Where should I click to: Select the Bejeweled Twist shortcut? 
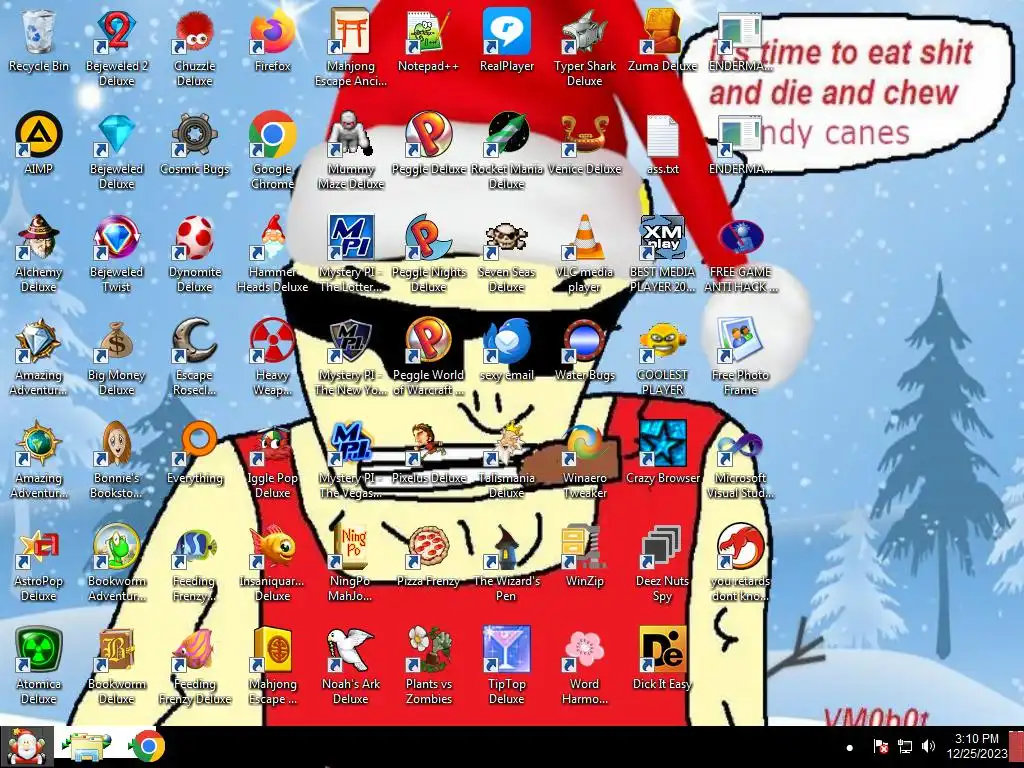click(x=116, y=237)
